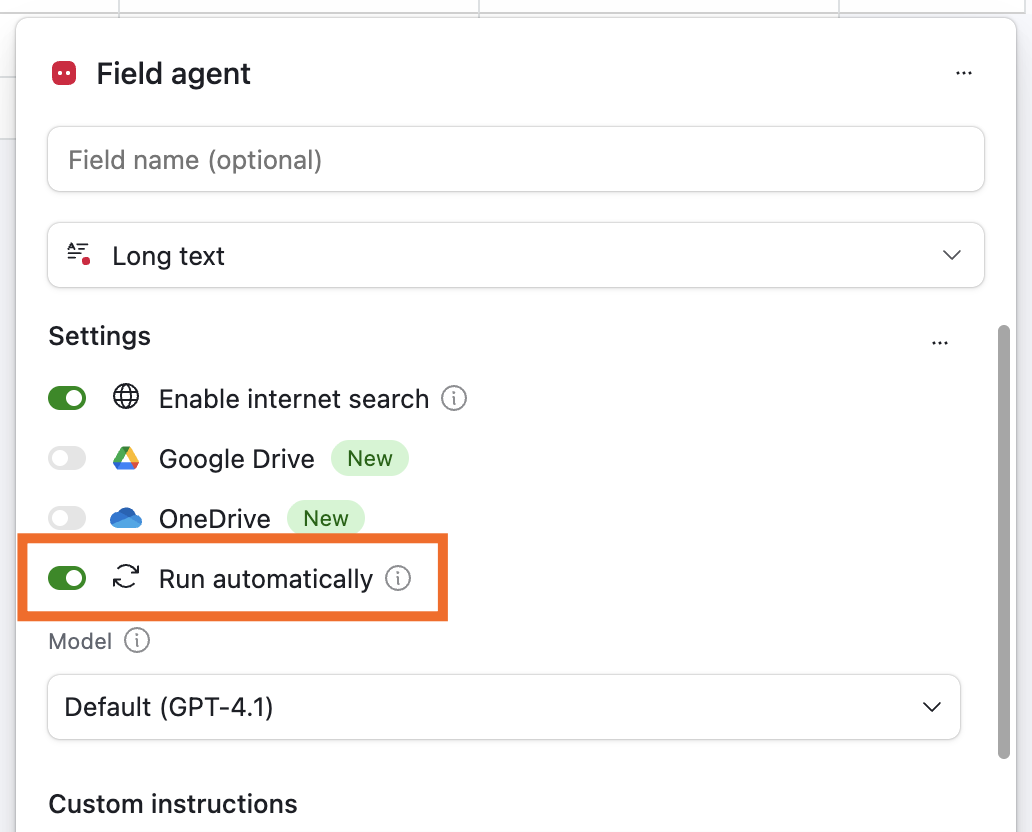This screenshot has width=1032, height=832.
Task: Turn on the OneDrive toggle
Action: click(67, 518)
